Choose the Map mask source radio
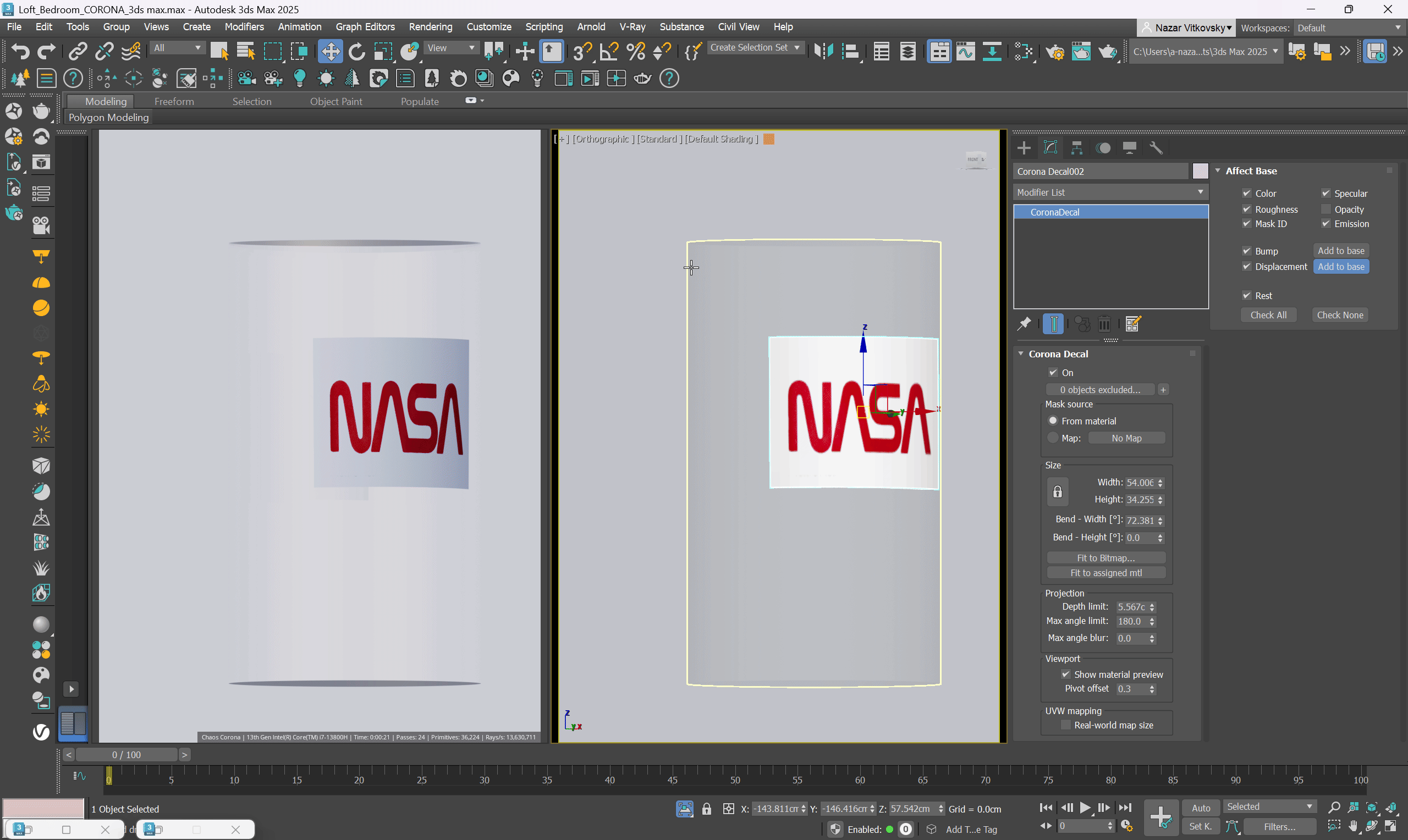 [1053, 438]
